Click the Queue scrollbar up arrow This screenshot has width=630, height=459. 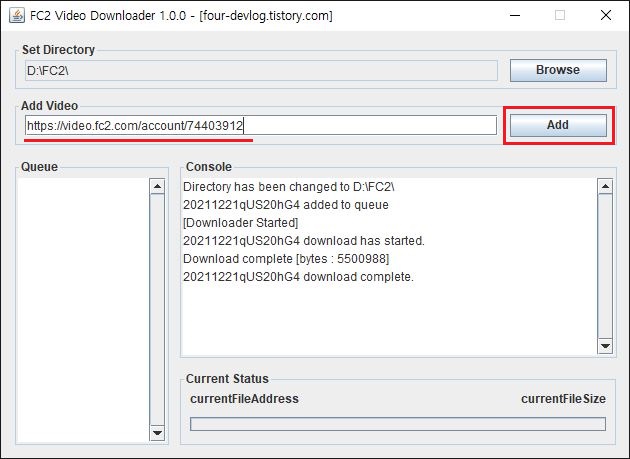[157, 186]
